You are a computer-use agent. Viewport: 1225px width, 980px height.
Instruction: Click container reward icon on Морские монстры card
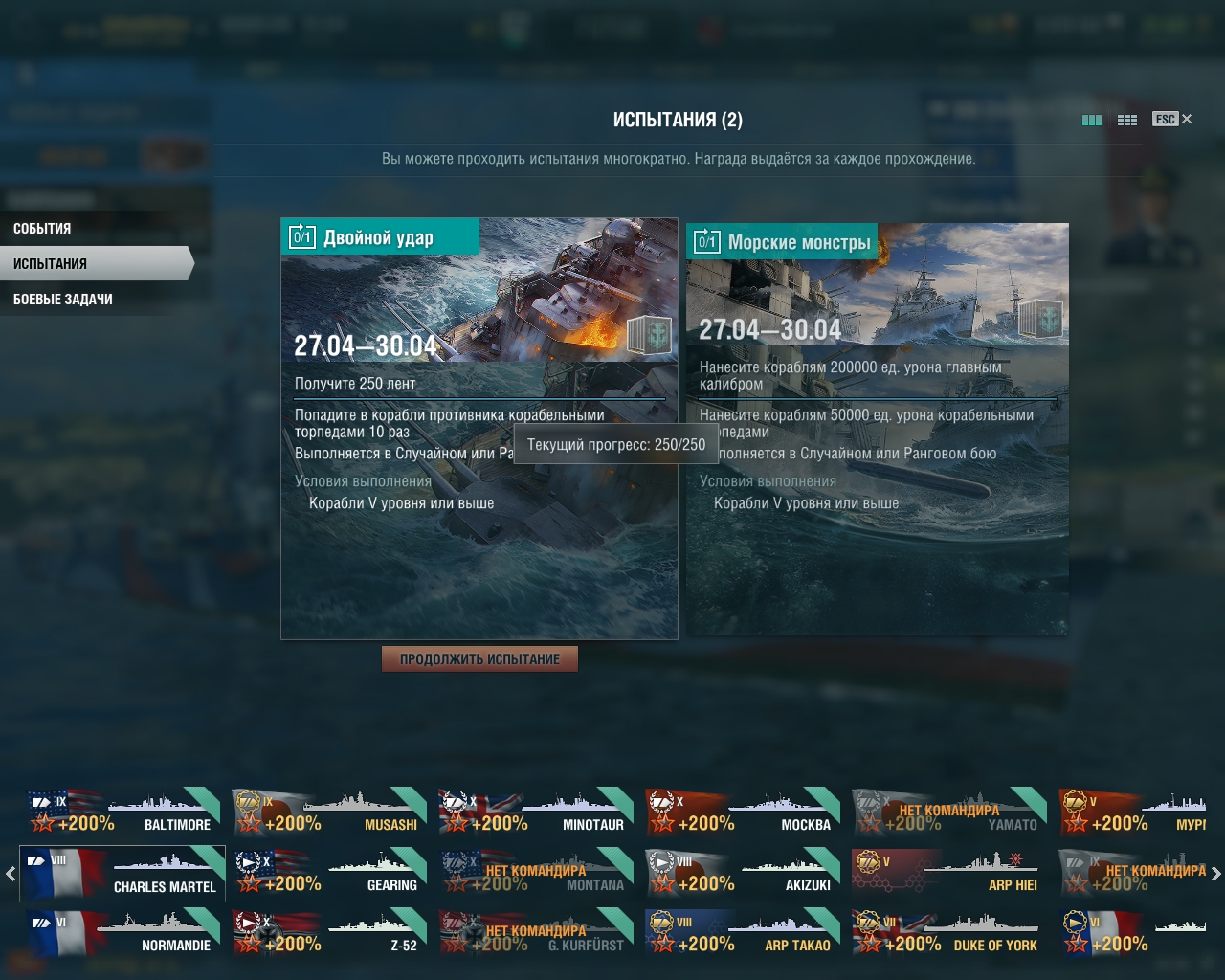1038,318
